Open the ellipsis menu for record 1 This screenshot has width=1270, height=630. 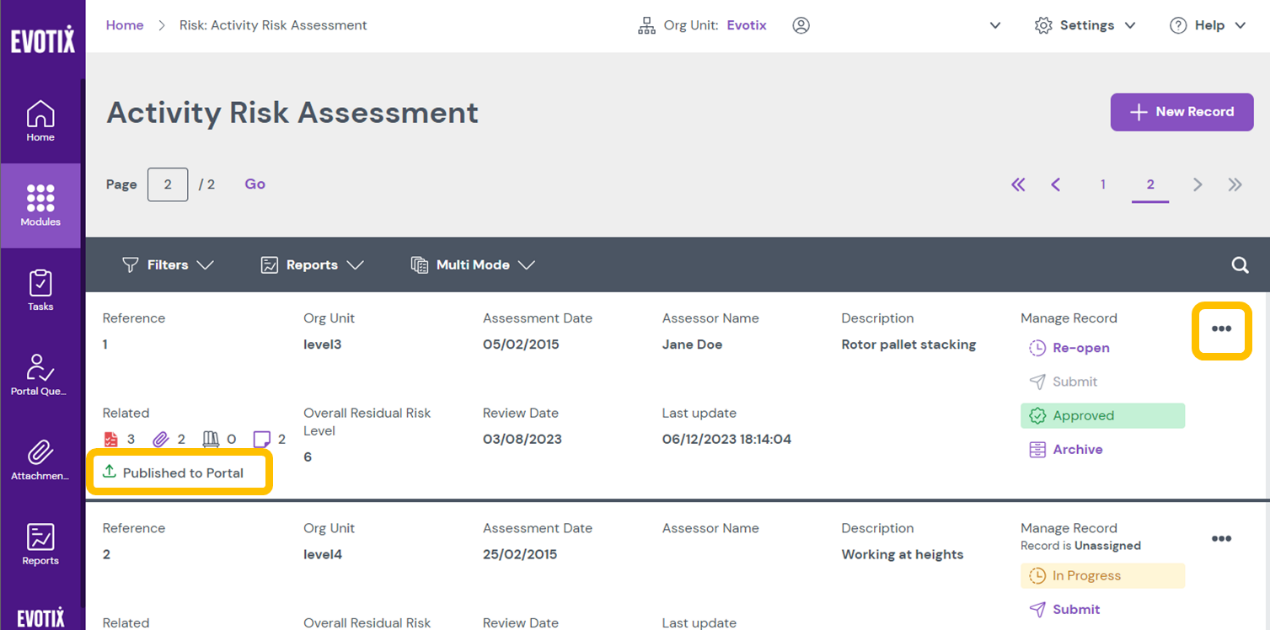1221,330
